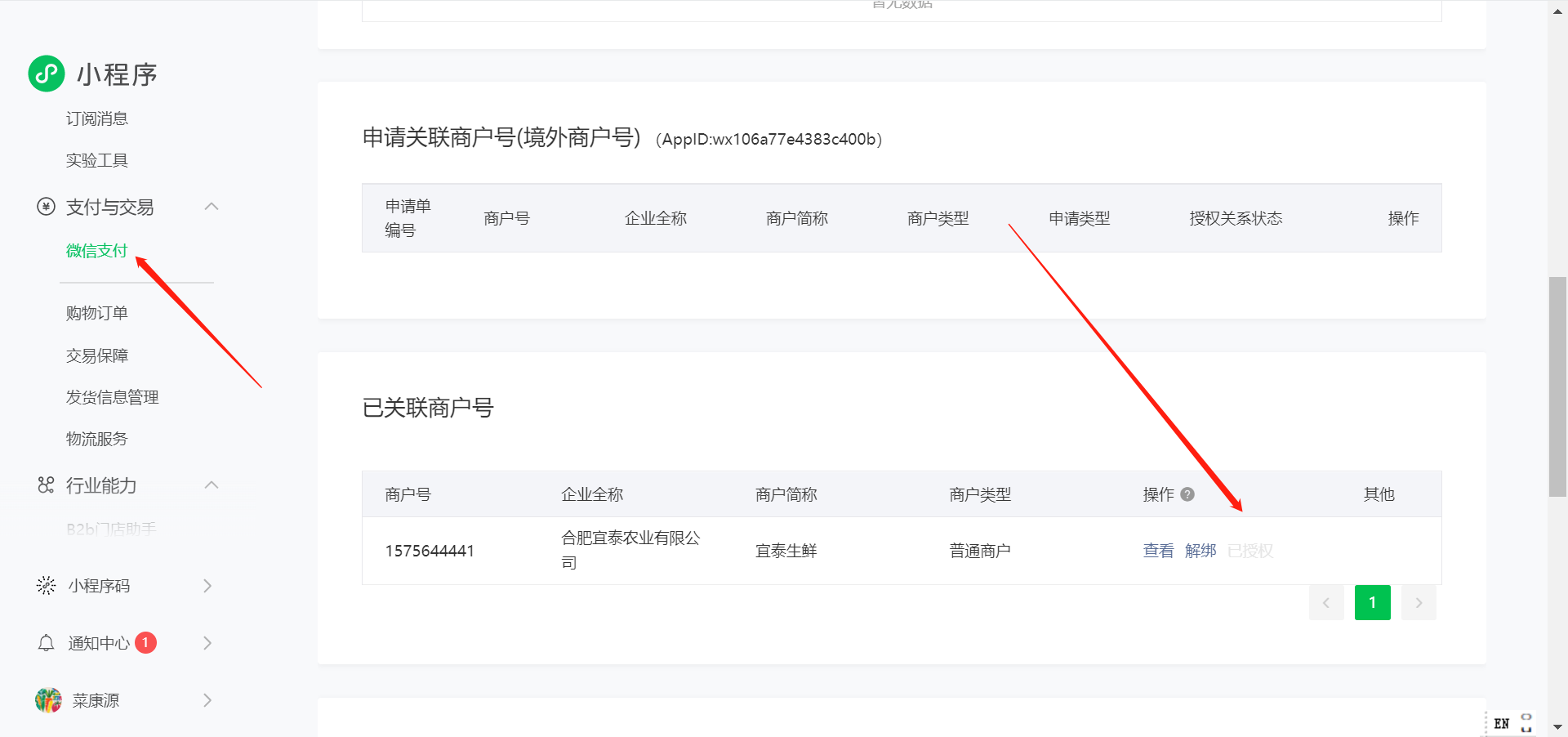Expand the 小程序码 menu
1568x737 pixels.
(207, 586)
